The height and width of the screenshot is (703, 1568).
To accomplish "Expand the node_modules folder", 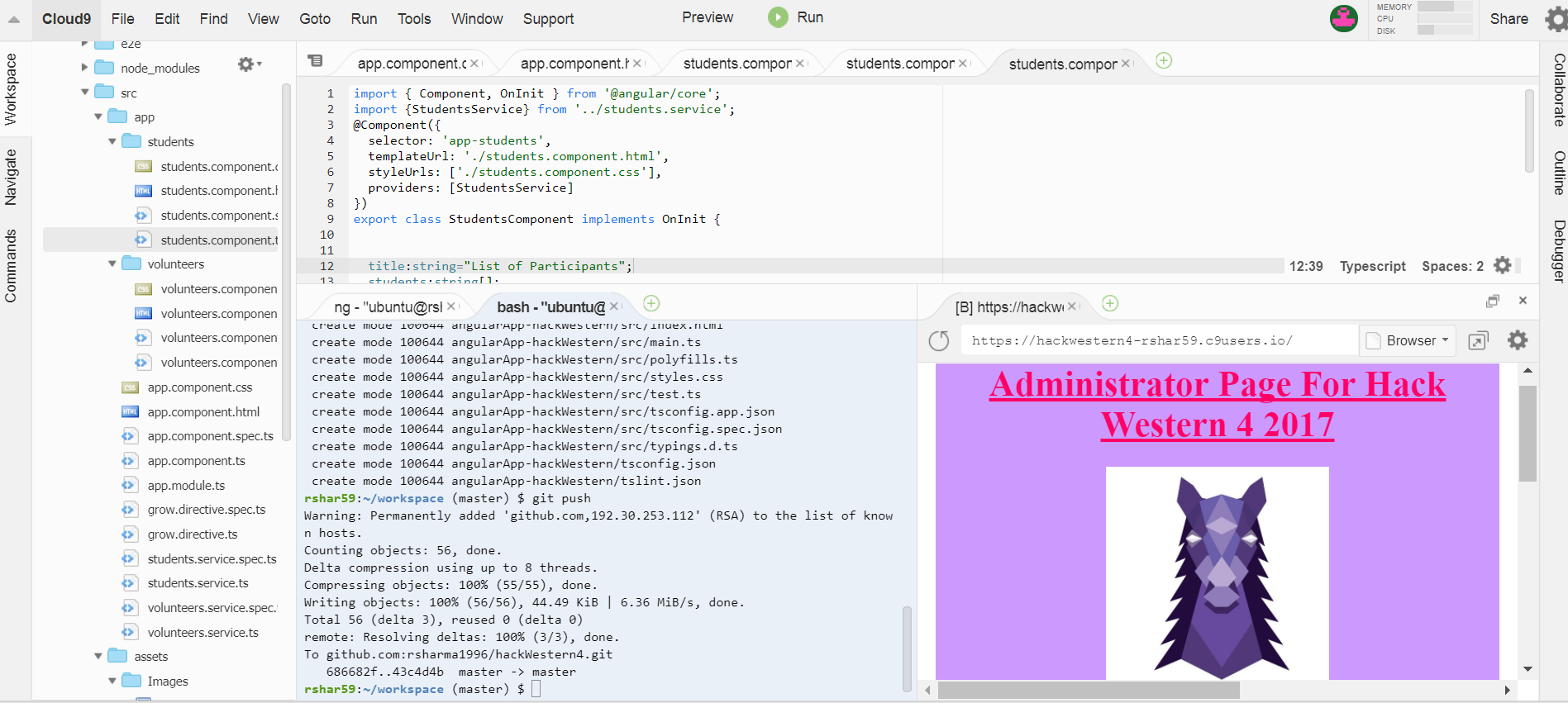I will 85,68.
